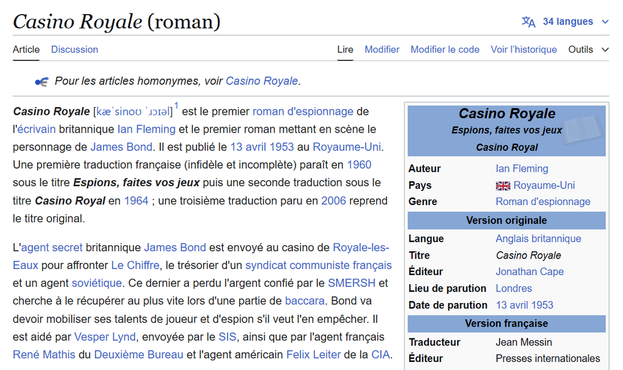
Task: Expand the 34 langues chevron
Action: pos(605,22)
